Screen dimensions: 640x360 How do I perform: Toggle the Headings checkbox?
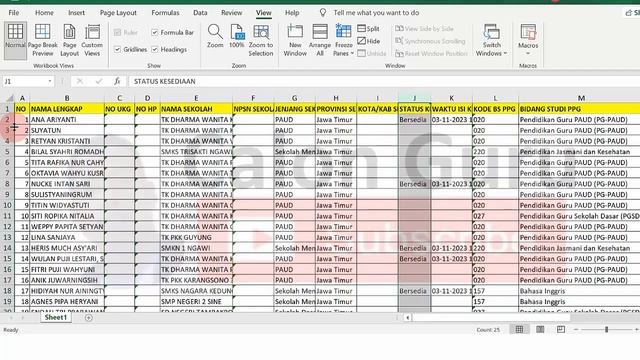pyautogui.click(x=155, y=49)
